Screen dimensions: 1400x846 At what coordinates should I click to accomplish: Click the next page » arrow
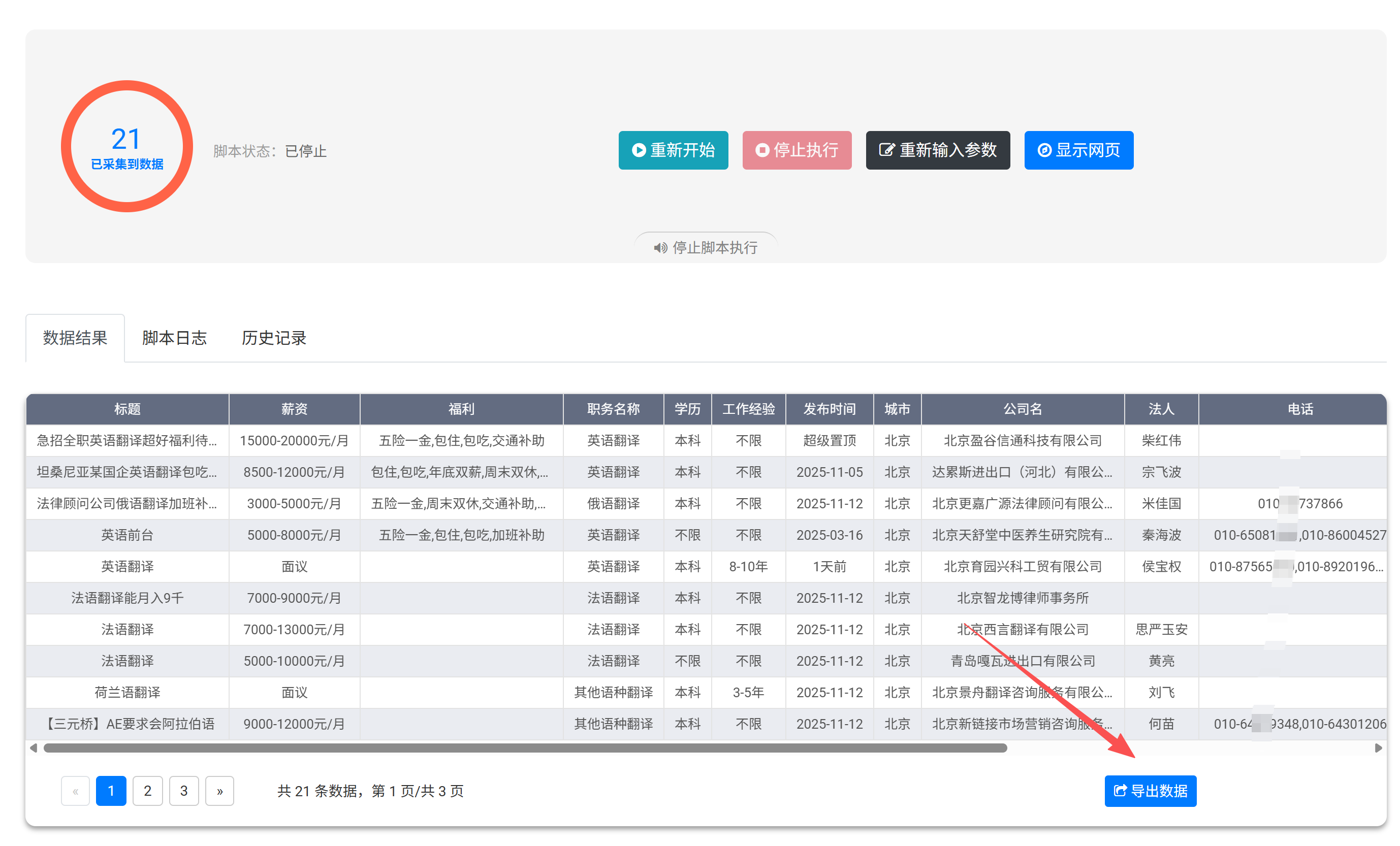point(220,790)
